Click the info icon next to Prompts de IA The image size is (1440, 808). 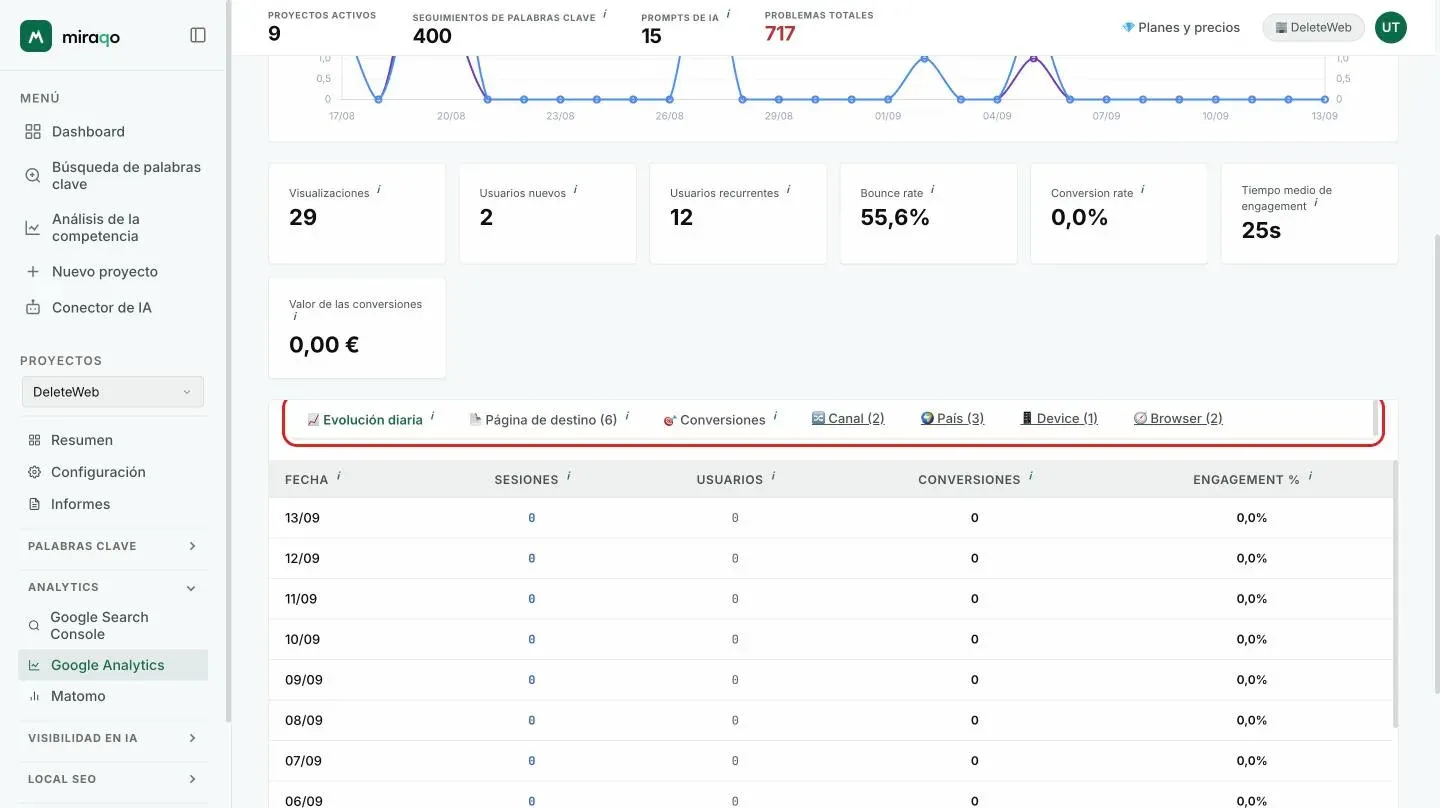(x=728, y=14)
